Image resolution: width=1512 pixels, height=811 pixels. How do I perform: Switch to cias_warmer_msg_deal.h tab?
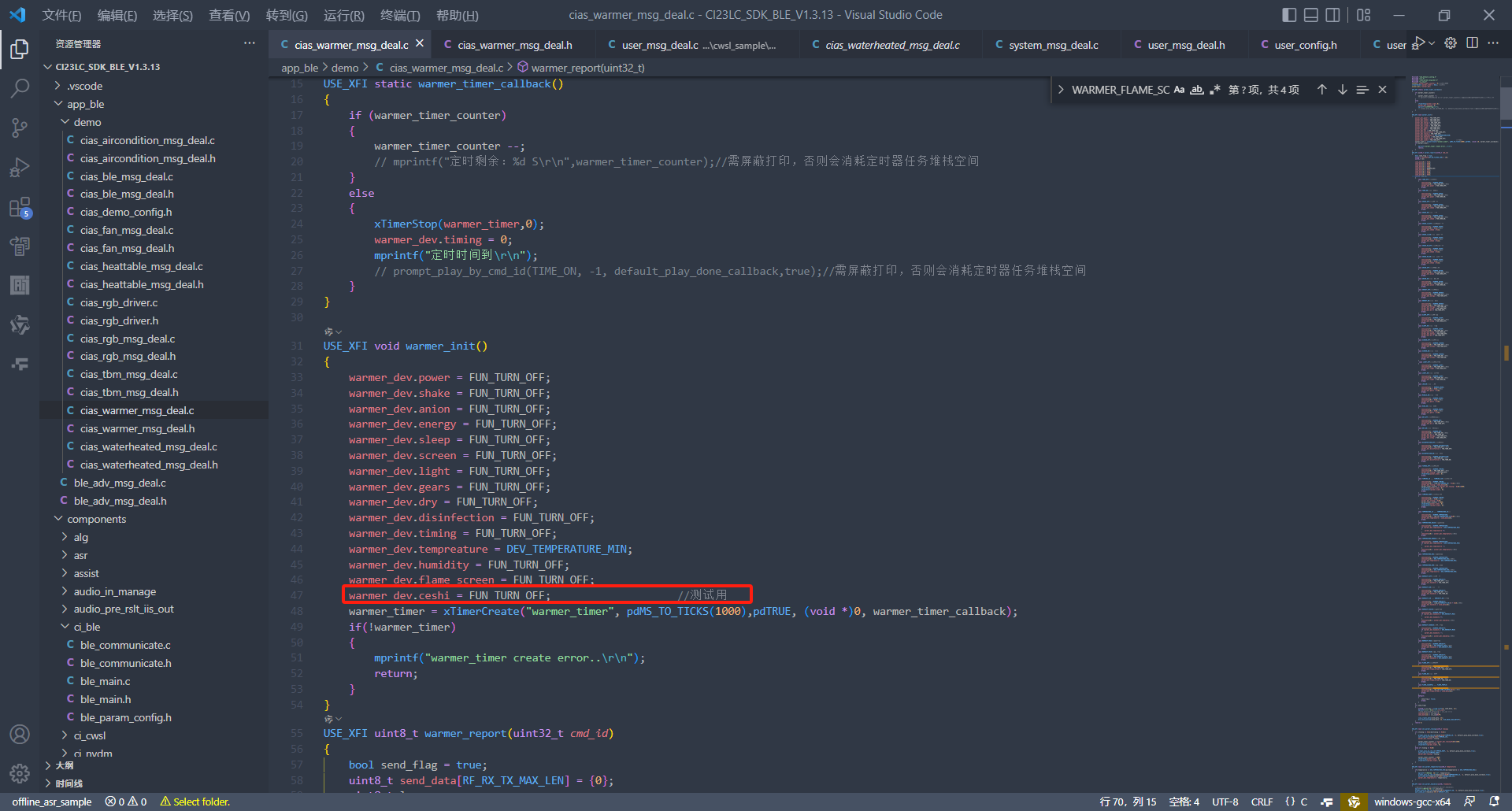click(x=514, y=45)
